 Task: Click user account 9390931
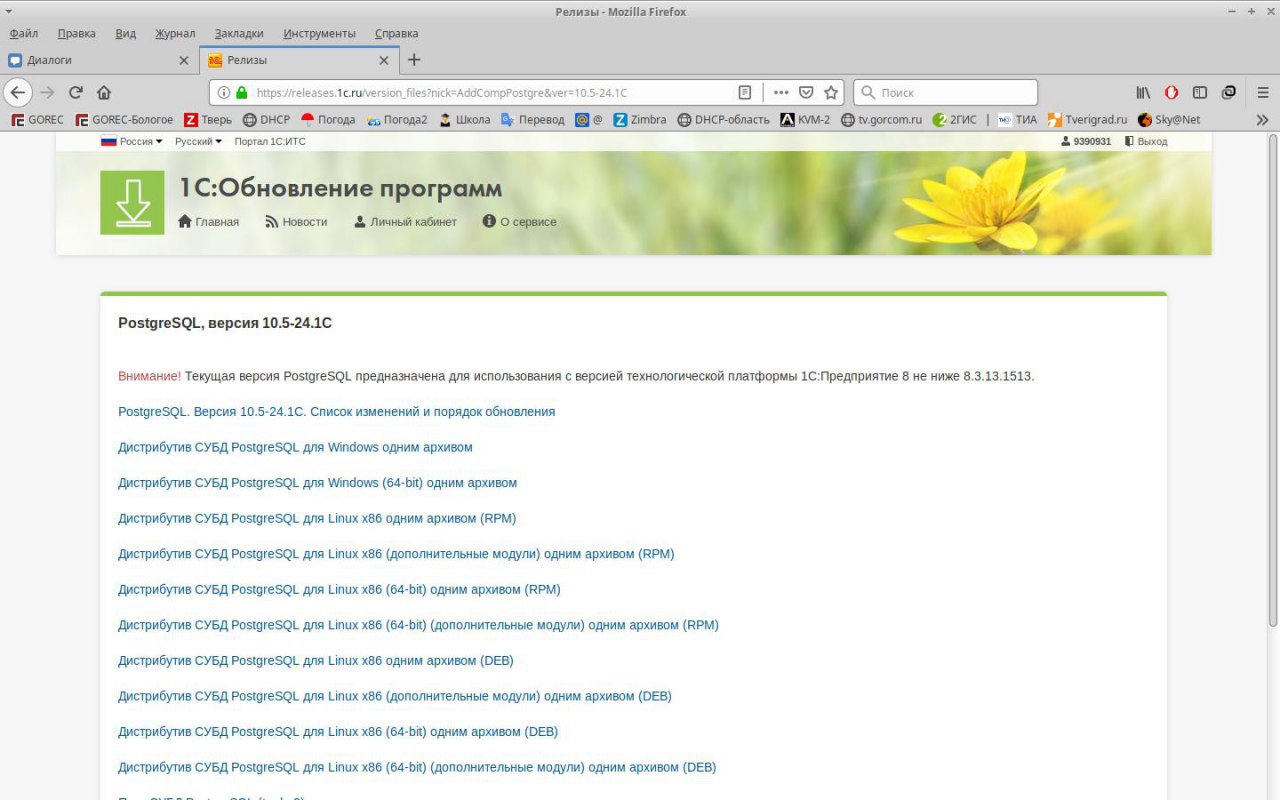coord(1086,142)
